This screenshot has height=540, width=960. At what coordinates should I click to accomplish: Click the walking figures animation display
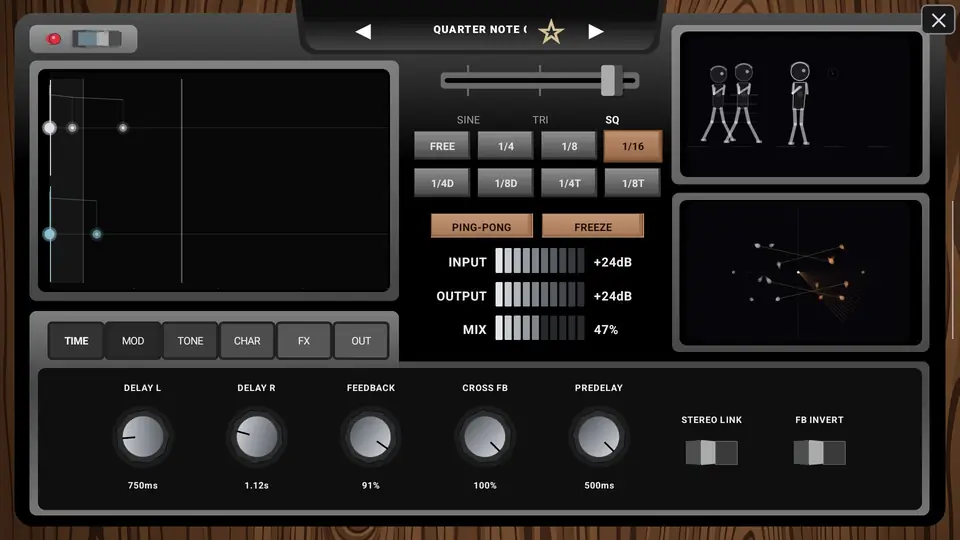800,104
